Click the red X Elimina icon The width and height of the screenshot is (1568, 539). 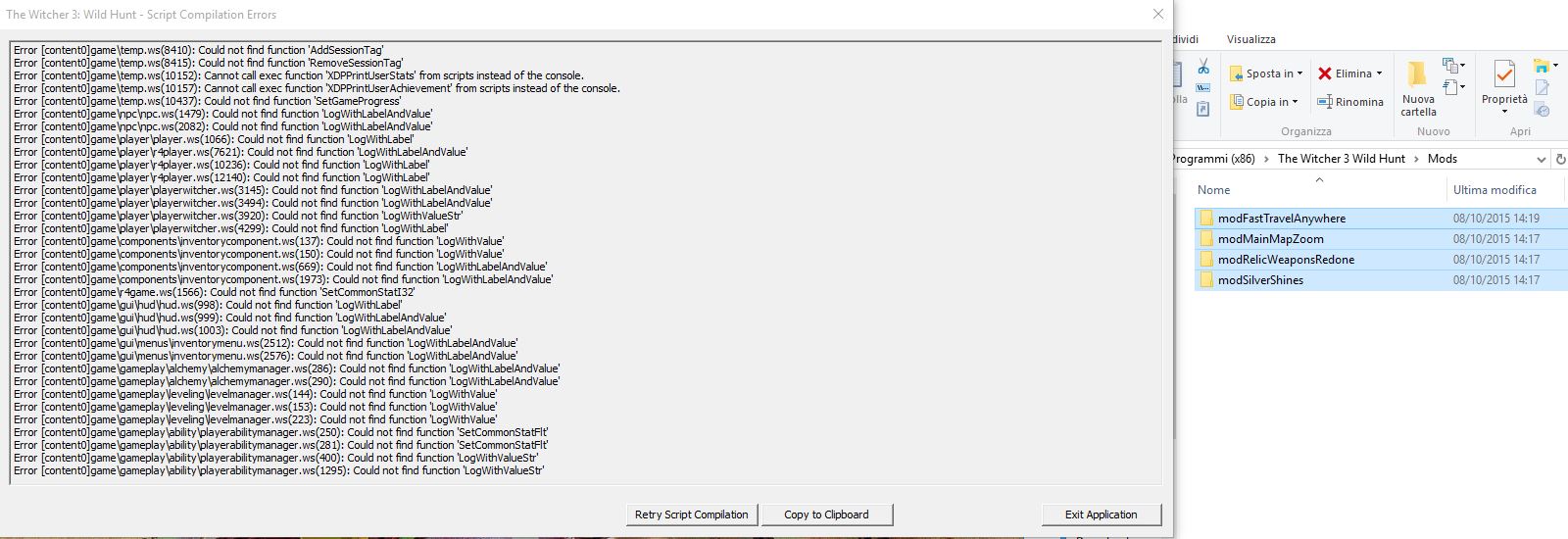[1325, 73]
